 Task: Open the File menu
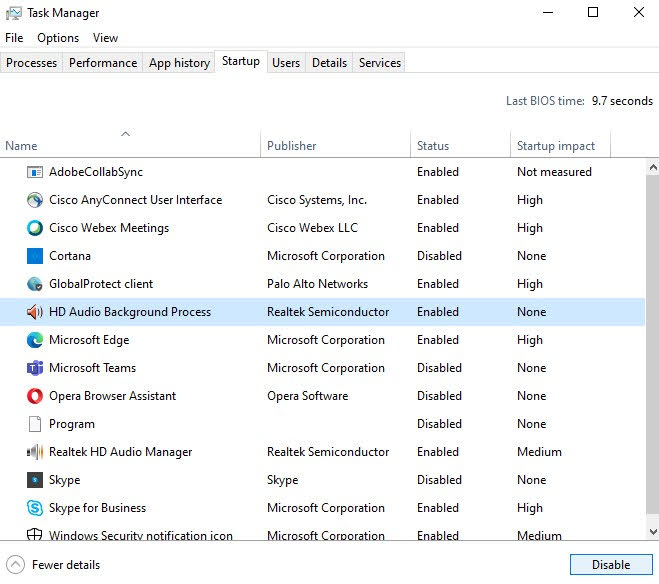point(14,38)
